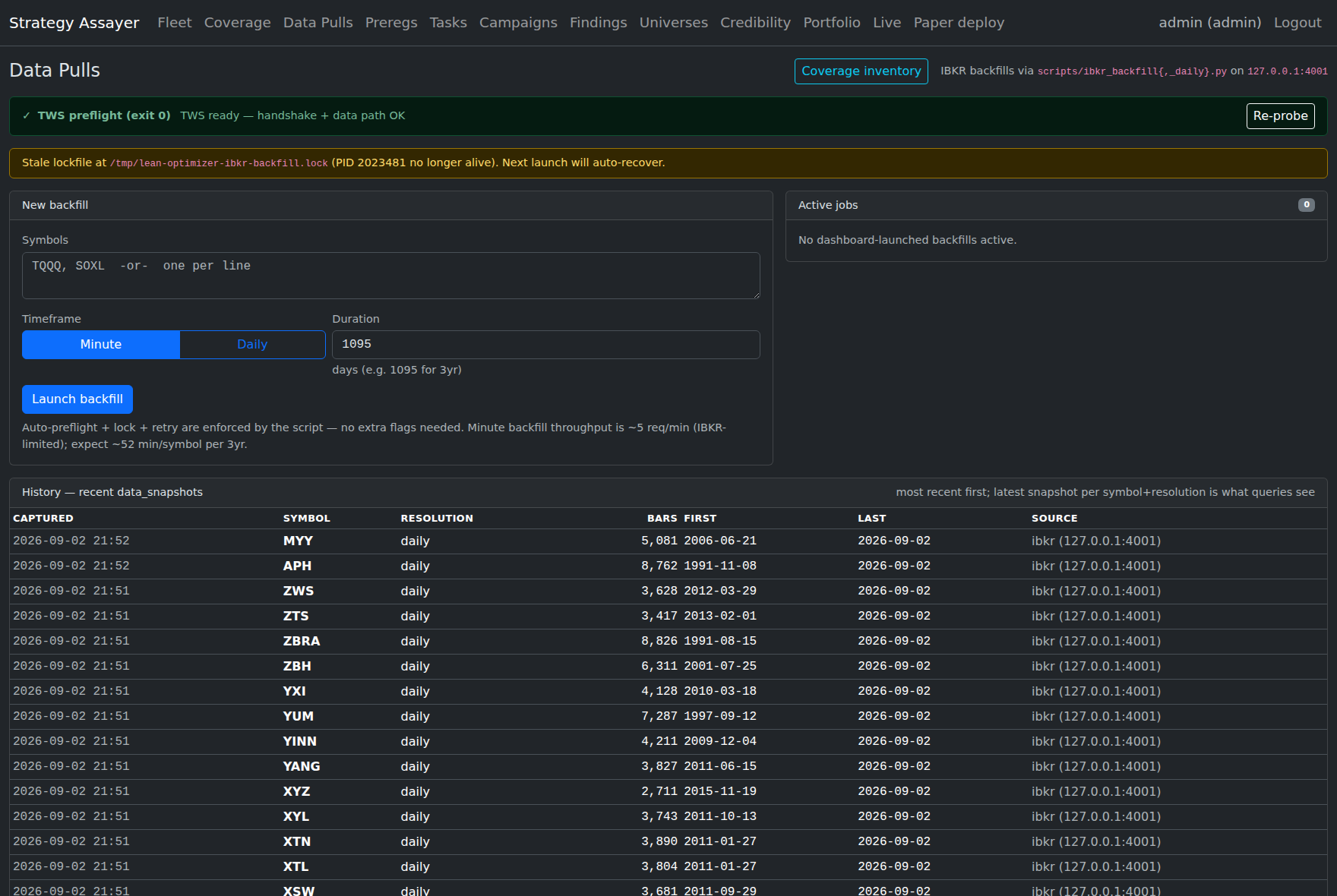Click the ZTS symbol cell
This screenshot has width=1337, height=896.
click(x=296, y=617)
